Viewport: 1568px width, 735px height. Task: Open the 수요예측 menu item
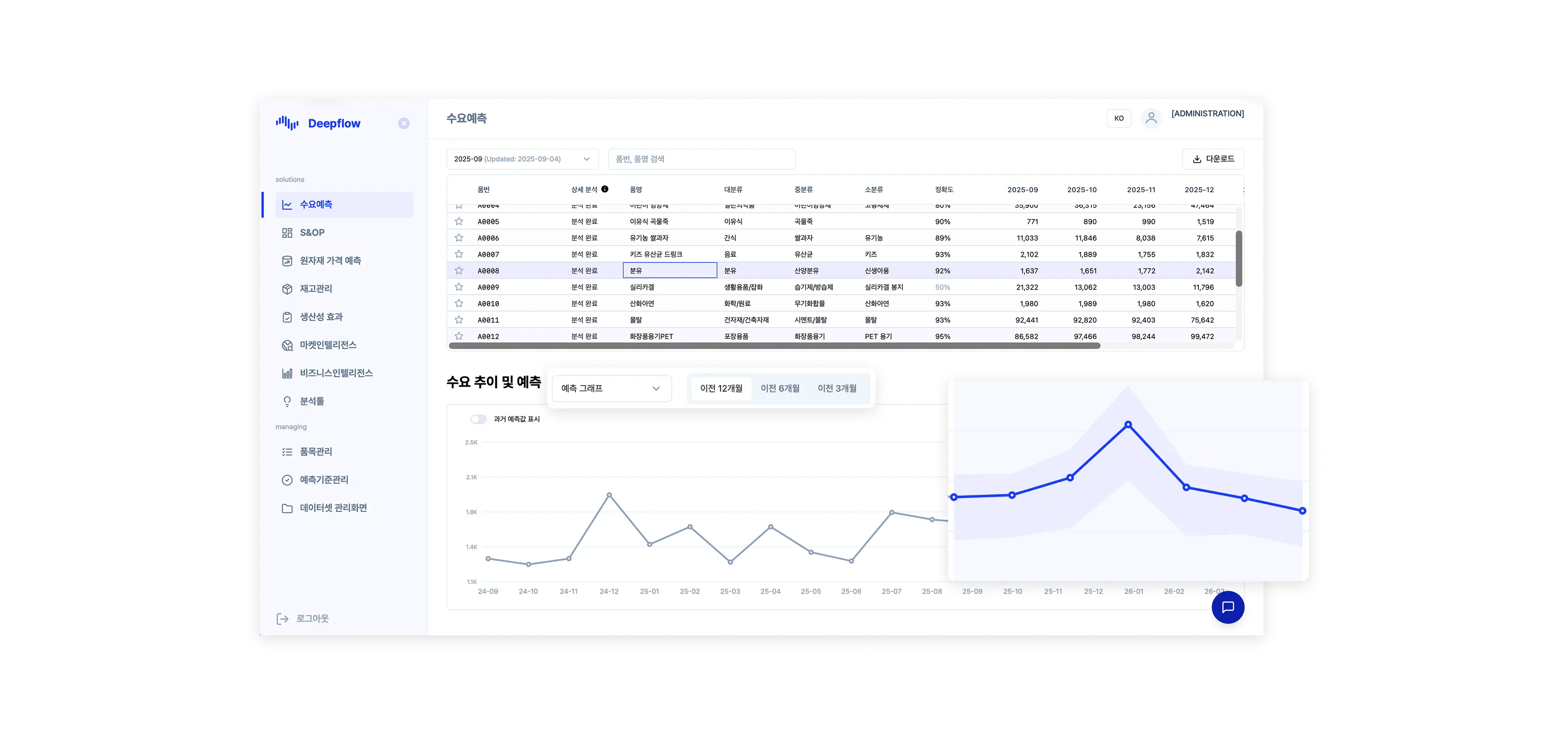[x=344, y=205]
